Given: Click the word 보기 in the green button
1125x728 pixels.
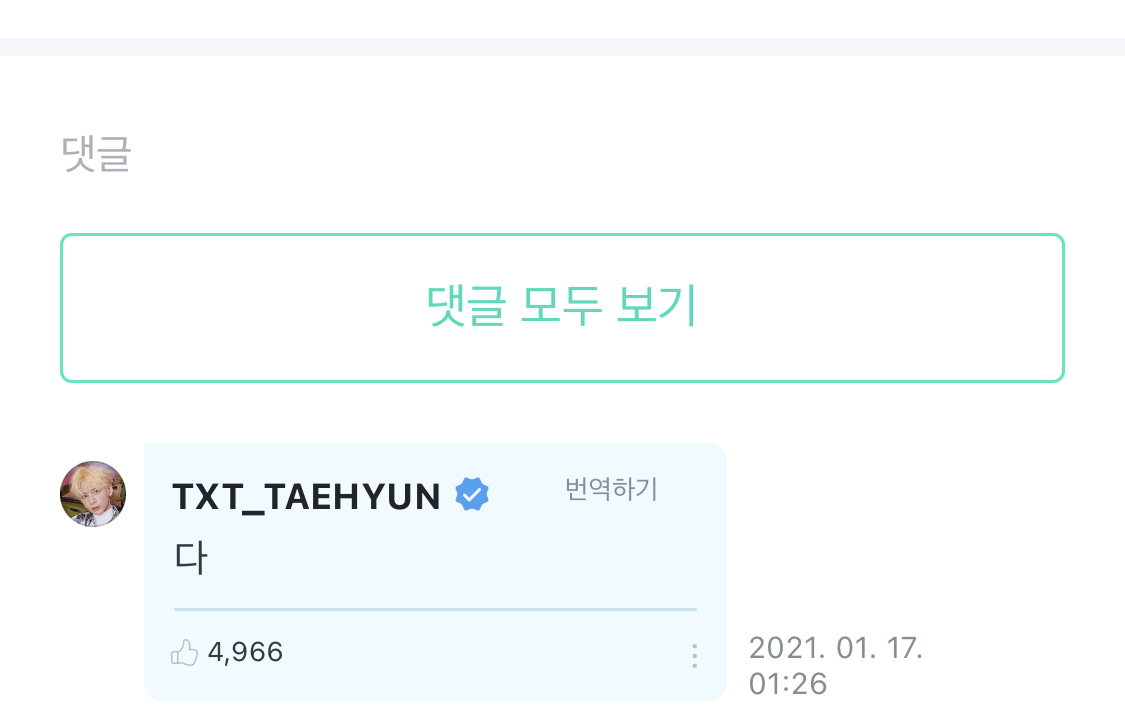Looking at the screenshot, I should pos(656,306).
